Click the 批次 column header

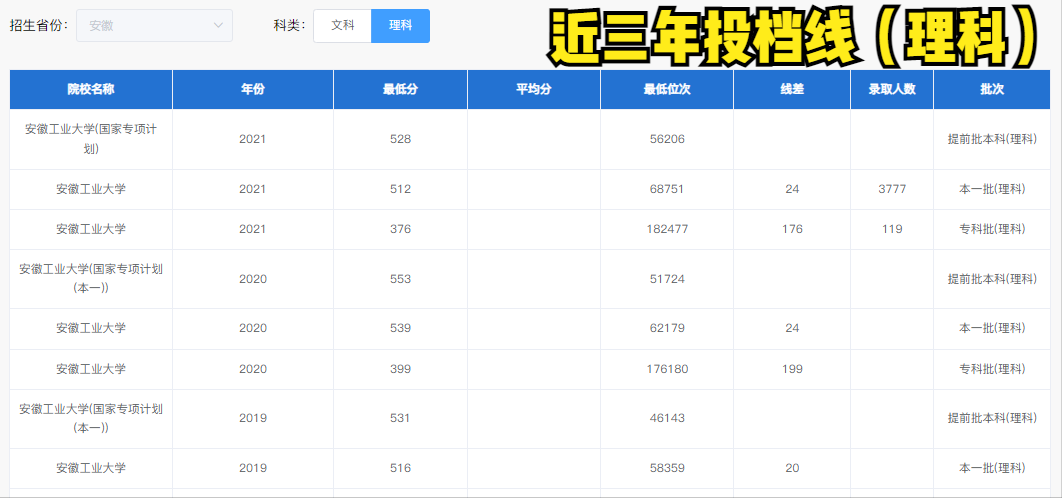pyautogui.click(x=992, y=89)
